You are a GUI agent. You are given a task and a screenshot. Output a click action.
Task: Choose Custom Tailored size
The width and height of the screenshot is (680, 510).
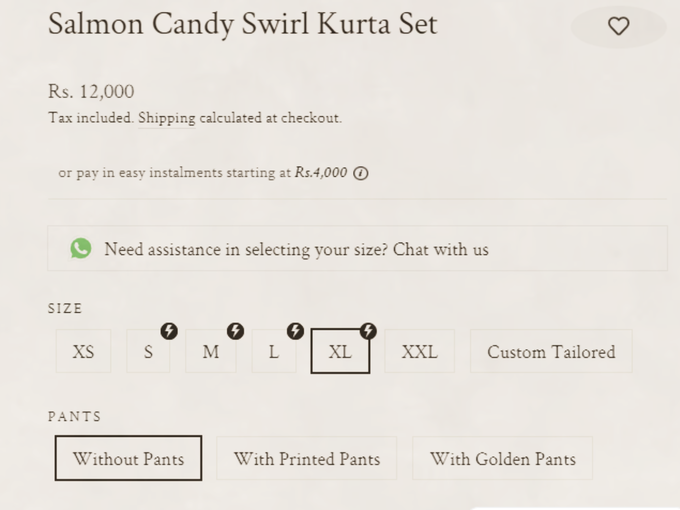551,351
